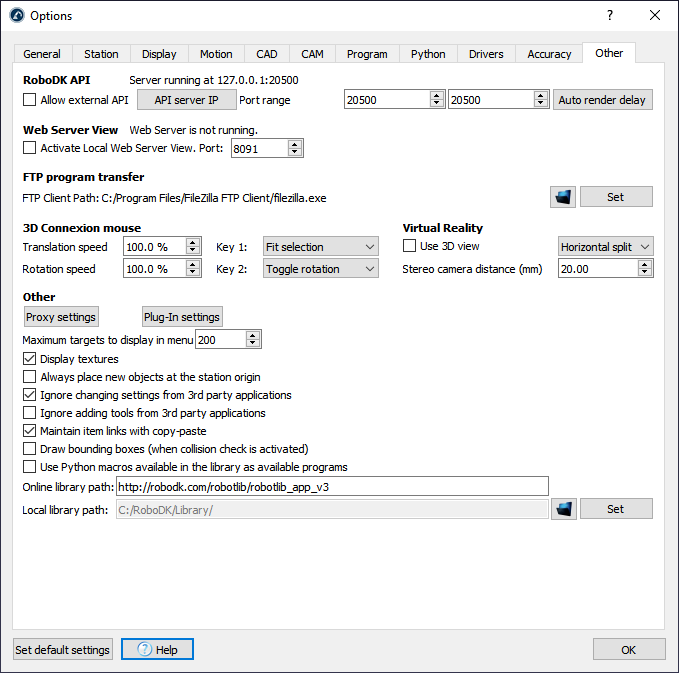This screenshot has height=673, width=679.
Task: Enable Draw bounding boxes checkbox
Action: click(x=29, y=449)
